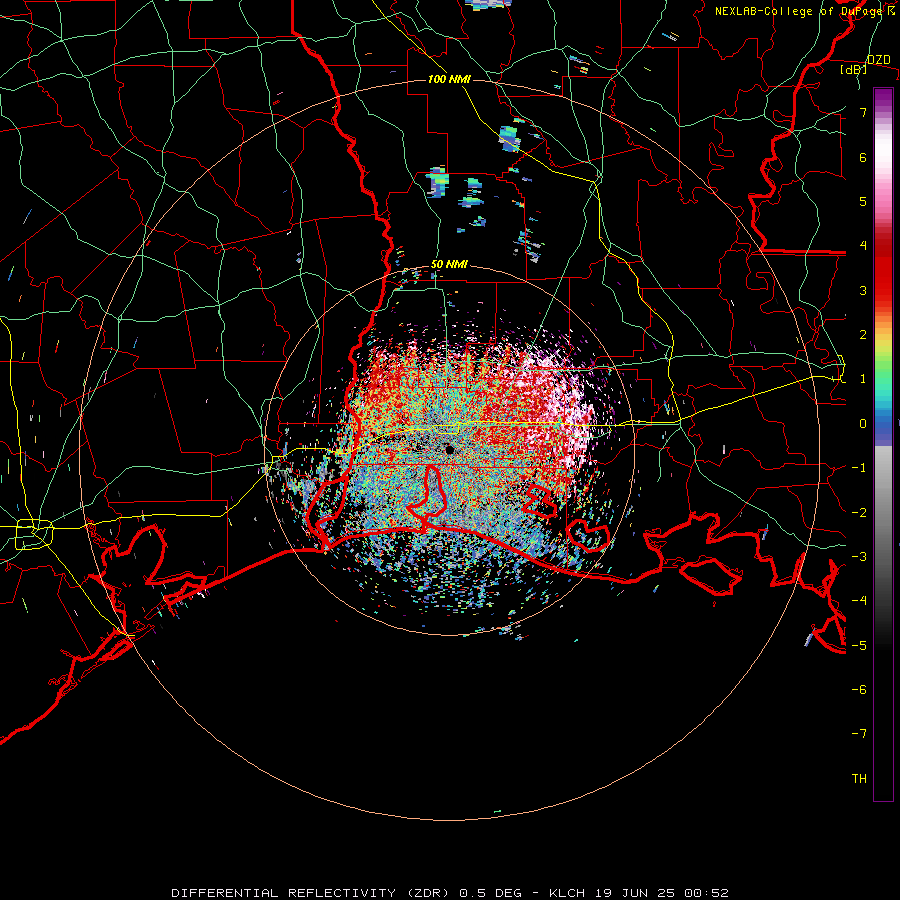Click the -2 value on the color scale
Screen dimensions: 900x900
pyautogui.click(x=859, y=512)
